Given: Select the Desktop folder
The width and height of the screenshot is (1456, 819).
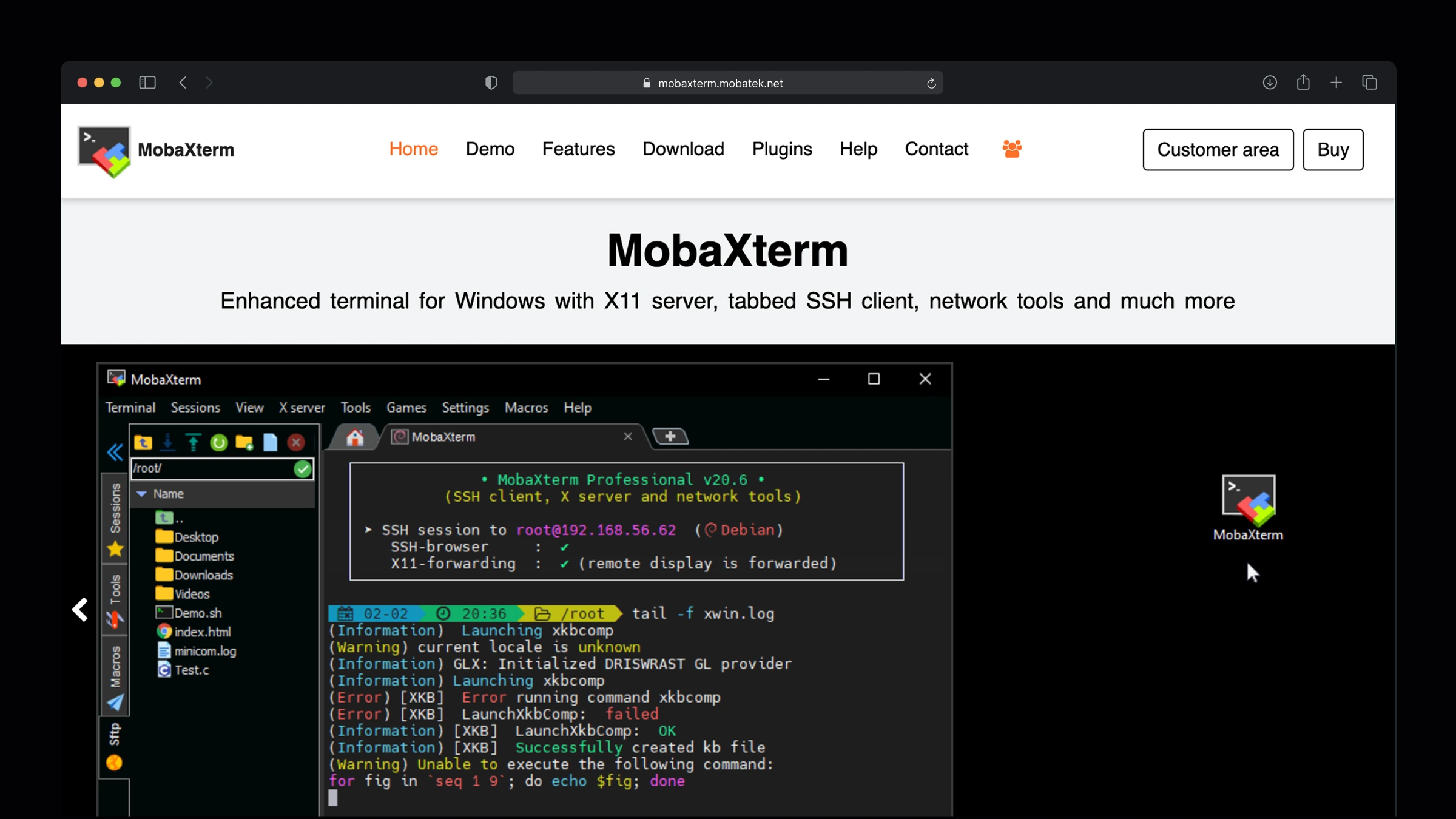Looking at the screenshot, I should [x=187, y=538].
